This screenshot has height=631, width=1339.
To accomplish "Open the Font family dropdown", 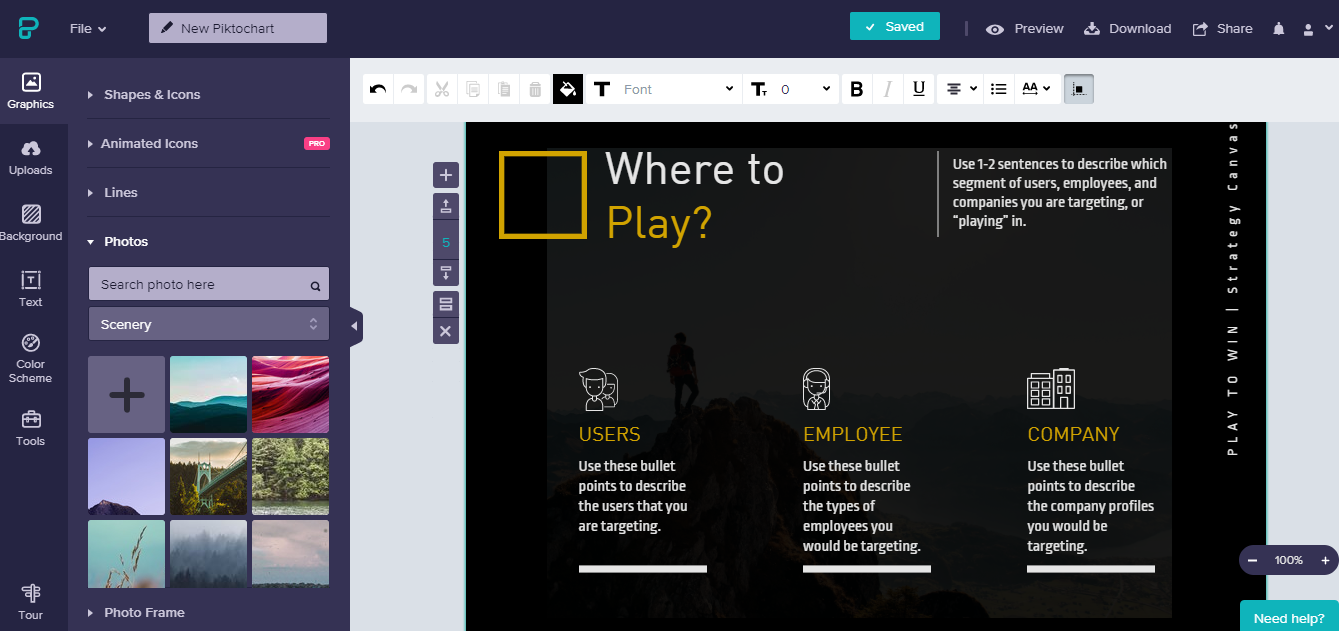I will coord(677,89).
